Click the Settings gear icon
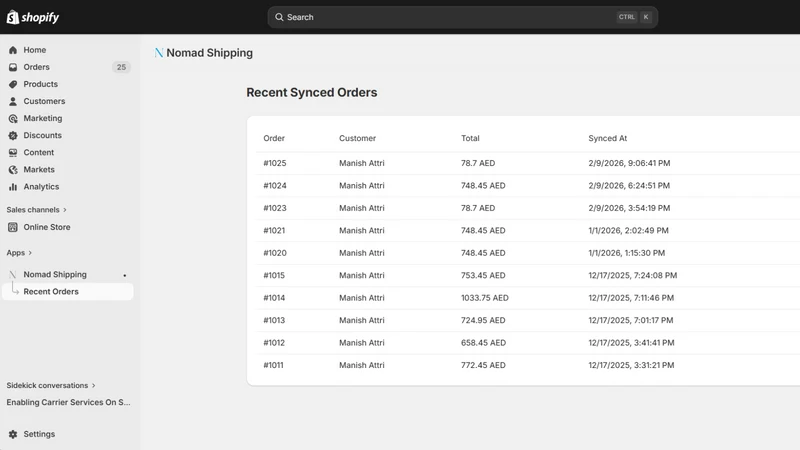 tap(13, 434)
